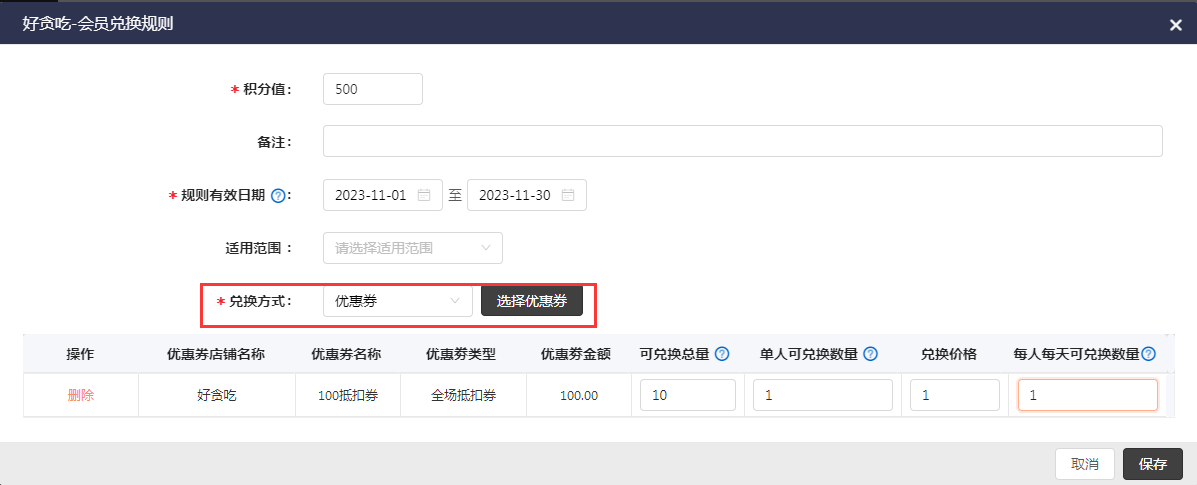Click help icon next to 可兑换总量
The image size is (1197, 485).
(x=722, y=354)
